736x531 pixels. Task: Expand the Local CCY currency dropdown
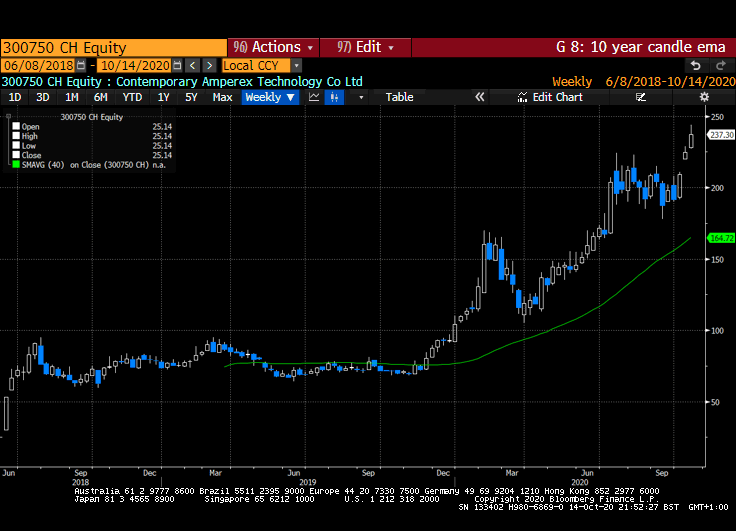(296, 65)
